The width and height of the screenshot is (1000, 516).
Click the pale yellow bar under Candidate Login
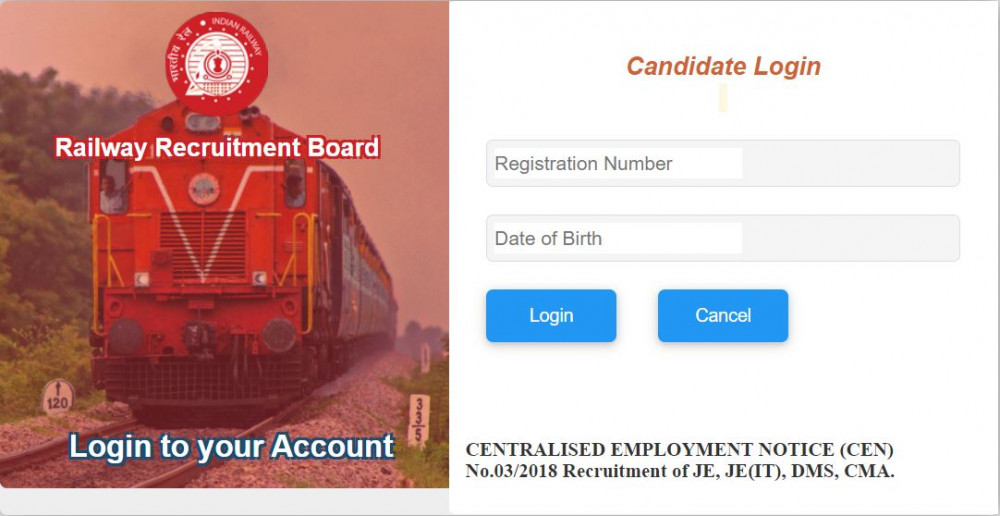[723, 98]
